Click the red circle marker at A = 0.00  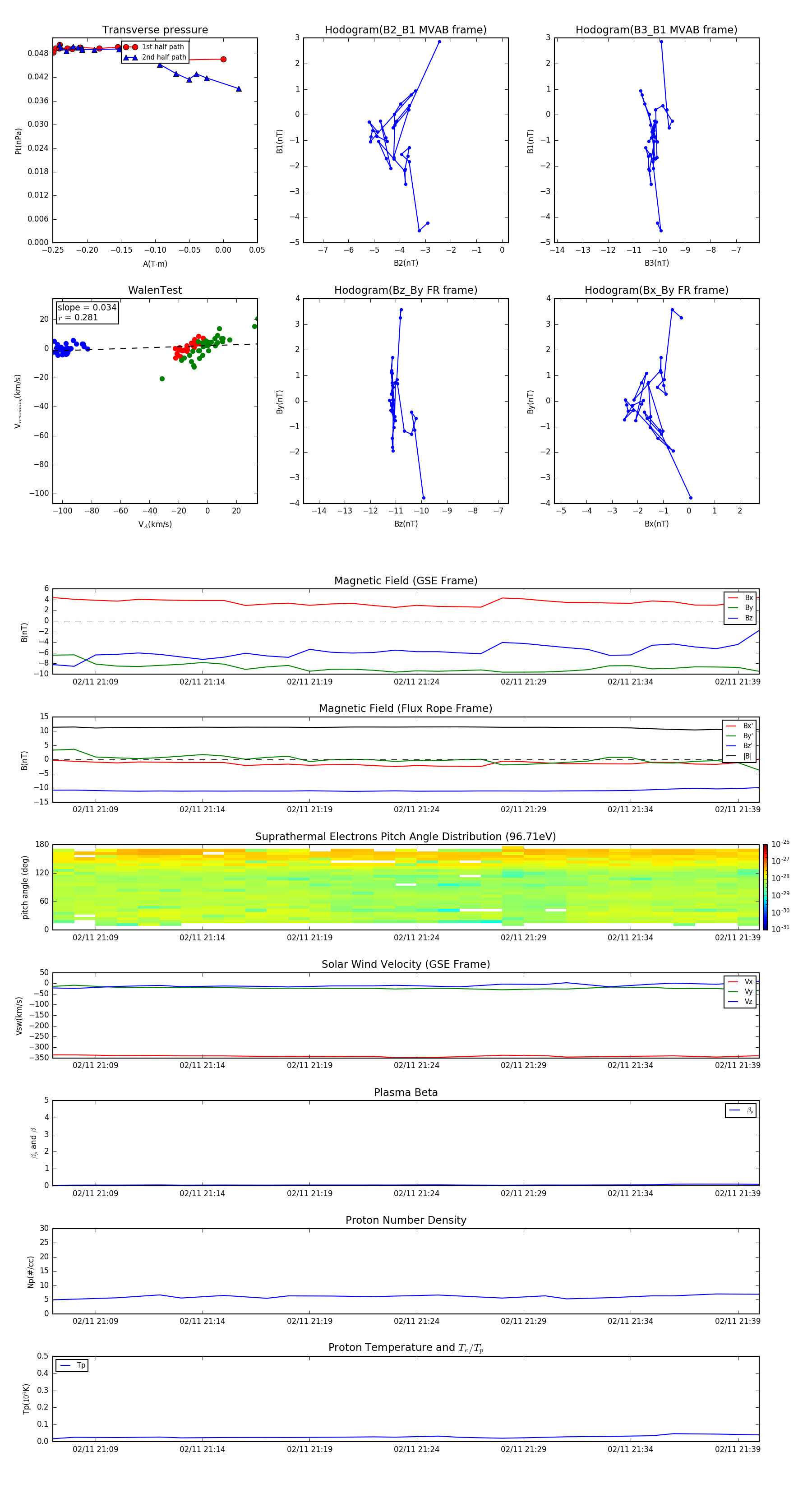(224, 59)
